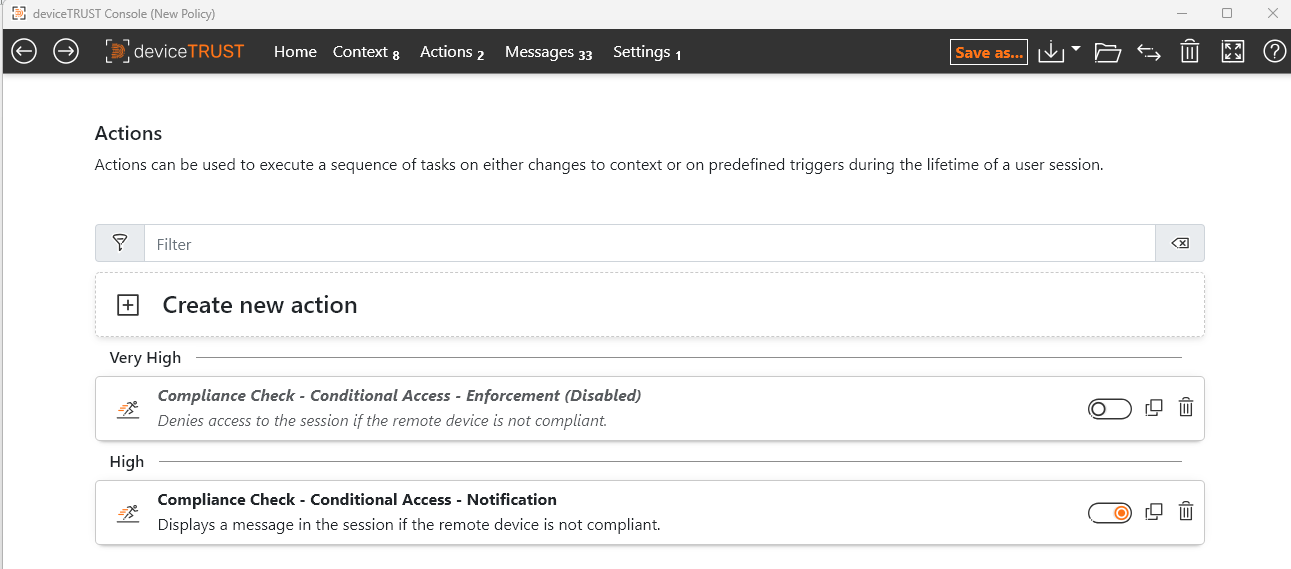Duplicate the Enforcement (Disabled) action
Screen dimensions: 1291x569
pos(1154,407)
